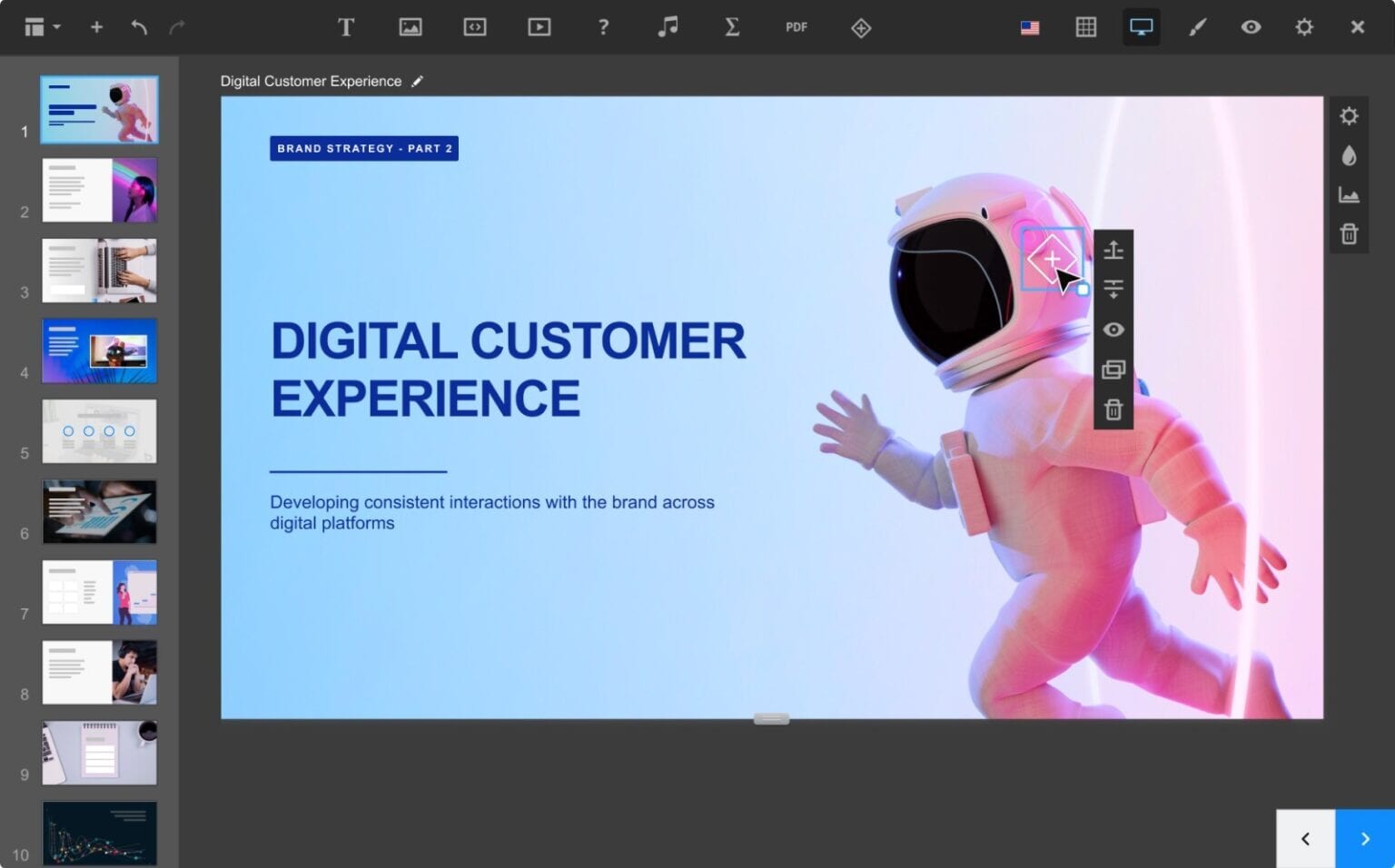The width and height of the screenshot is (1395, 868).
Task: Delete slide using right sidebar trash icon
Action: pyautogui.click(x=1349, y=233)
